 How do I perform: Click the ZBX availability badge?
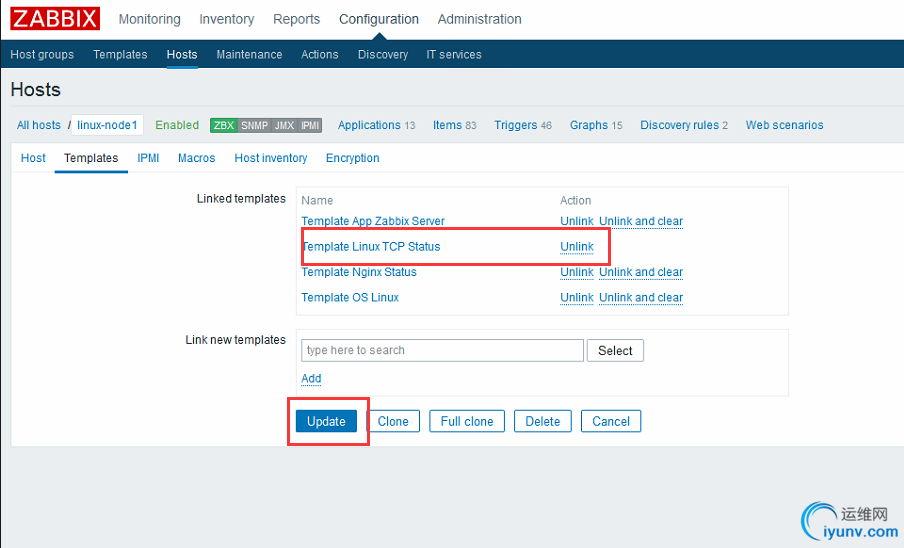pyautogui.click(x=224, y=125)
